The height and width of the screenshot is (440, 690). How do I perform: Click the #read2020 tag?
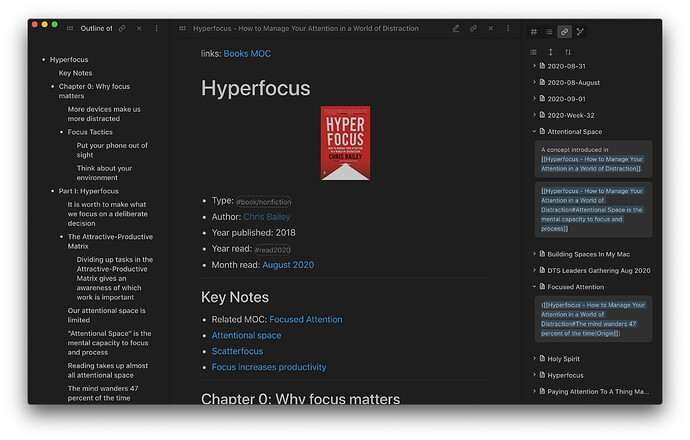coord(272,250)
